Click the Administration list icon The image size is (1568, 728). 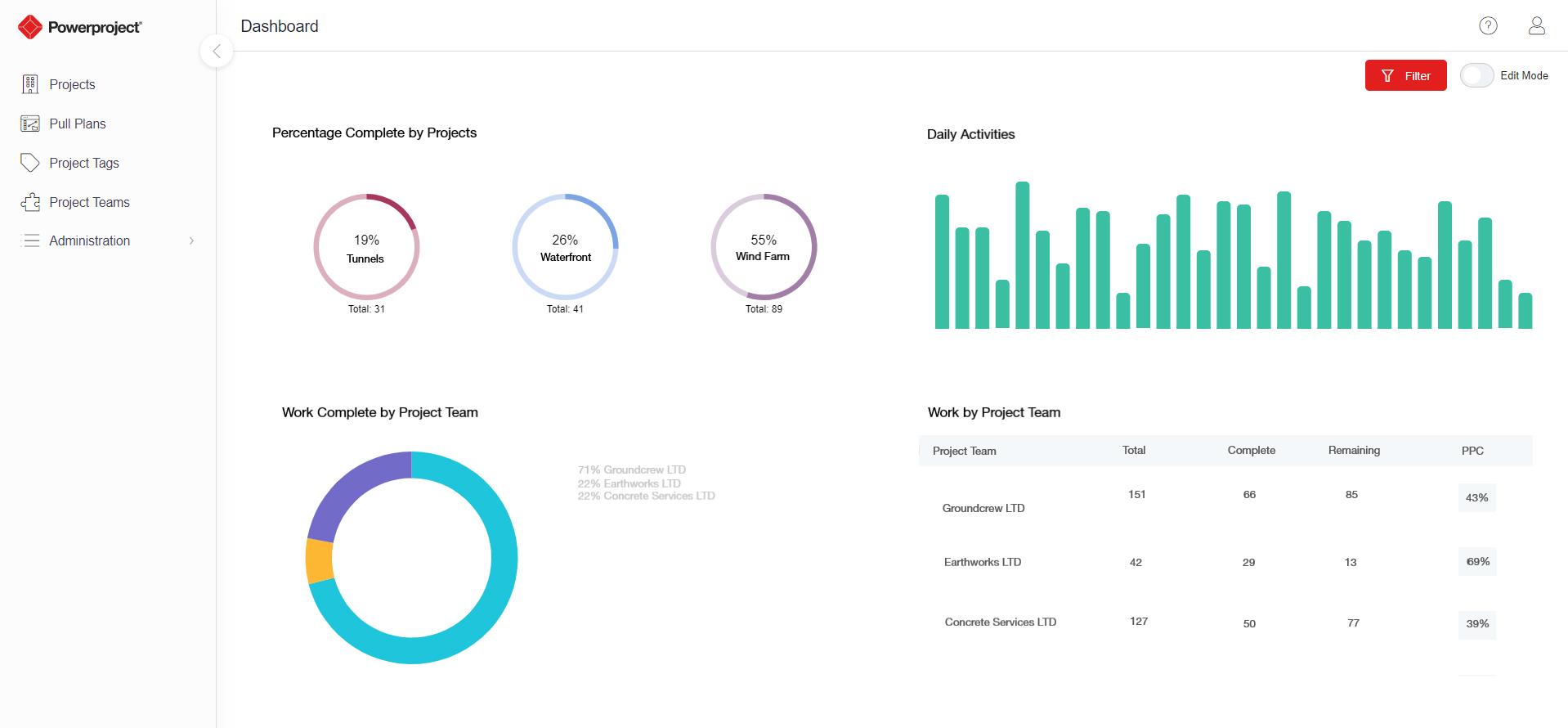[x=30, y=240]
